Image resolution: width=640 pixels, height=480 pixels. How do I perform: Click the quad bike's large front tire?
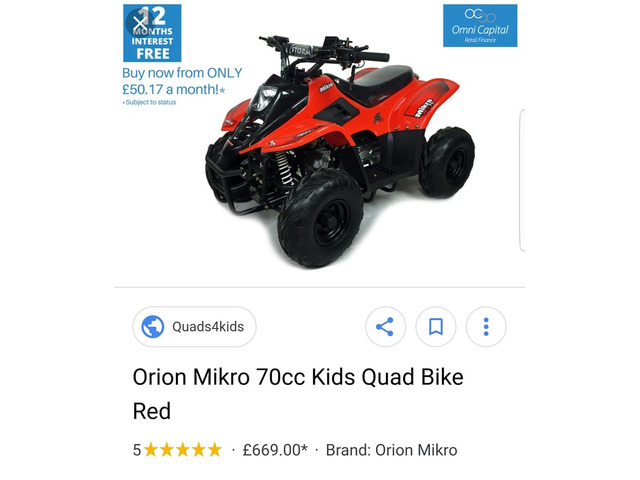pyautogui.click(x=320, y=219)
